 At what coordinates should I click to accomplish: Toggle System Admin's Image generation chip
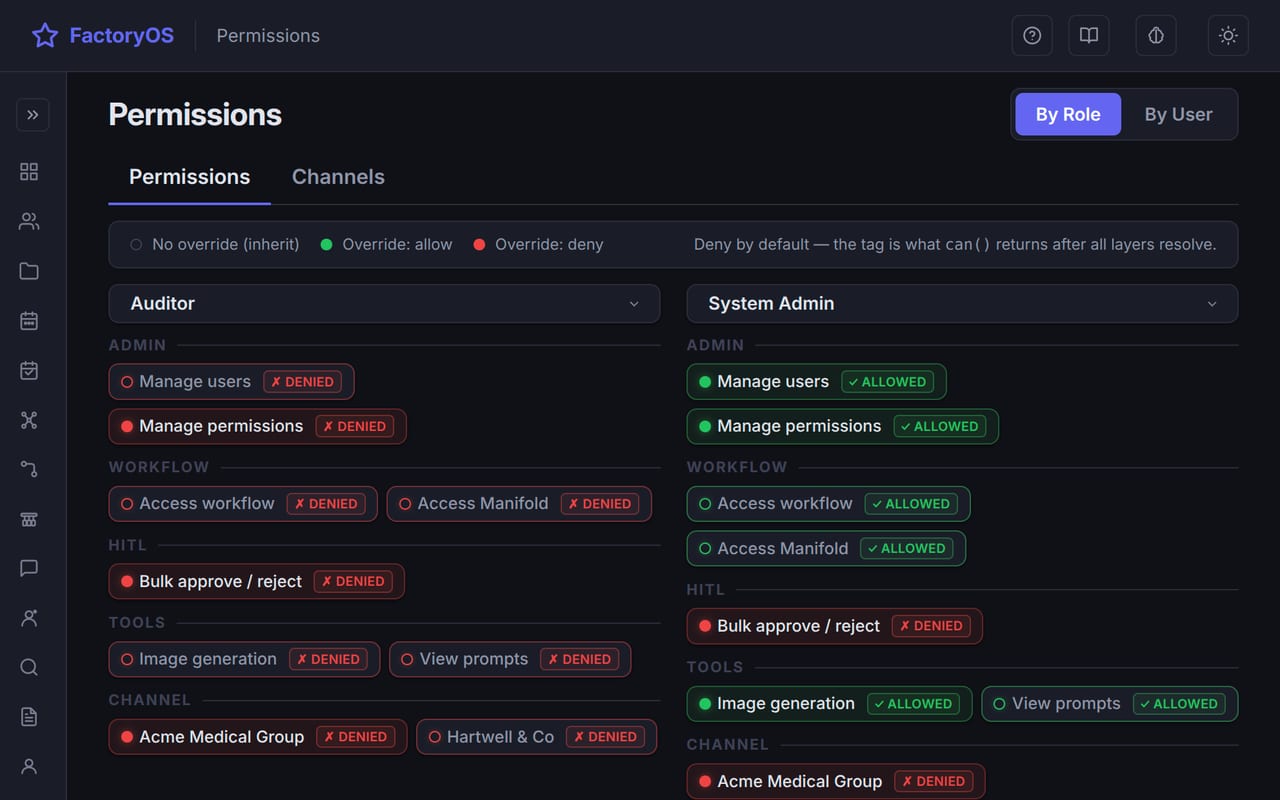[x=829, y=704]
